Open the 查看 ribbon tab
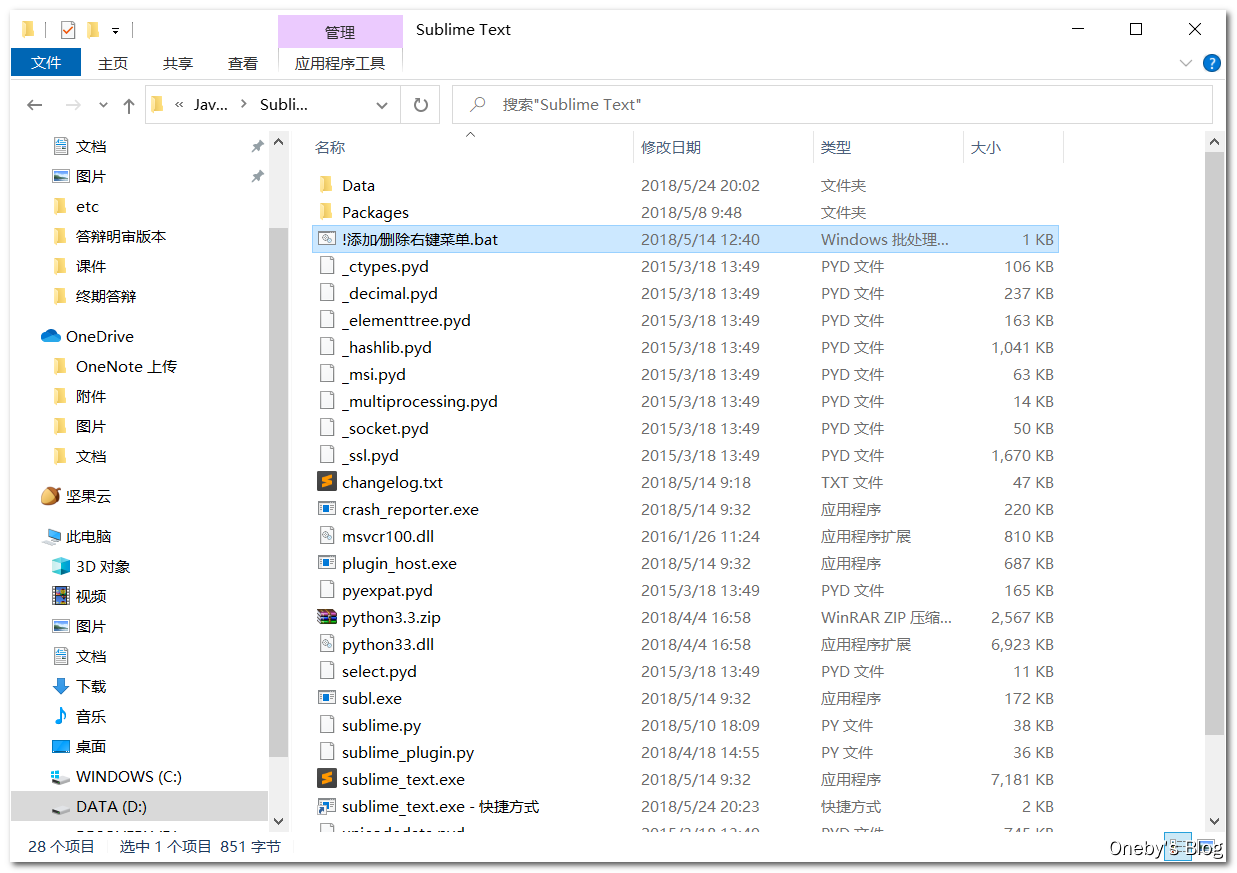1237x873 pixels. click(x=243, y=63)
